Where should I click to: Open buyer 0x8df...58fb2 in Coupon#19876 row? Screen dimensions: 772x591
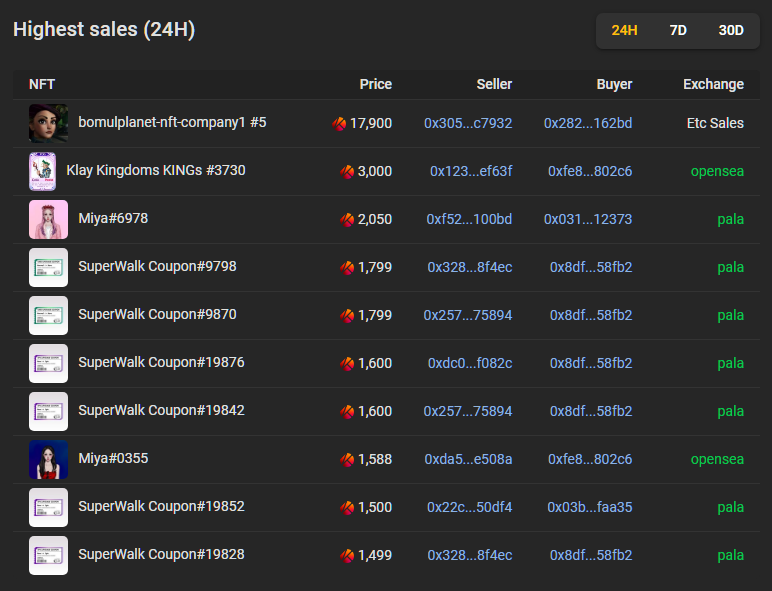[591, 363]
